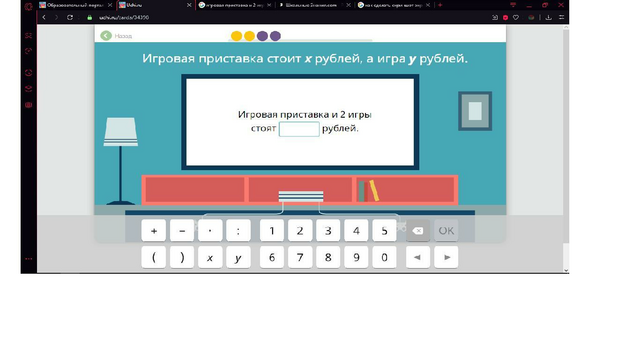Click the heart bookmark icon
This screenshot has width=640, height=360.
tap(516, 18)
